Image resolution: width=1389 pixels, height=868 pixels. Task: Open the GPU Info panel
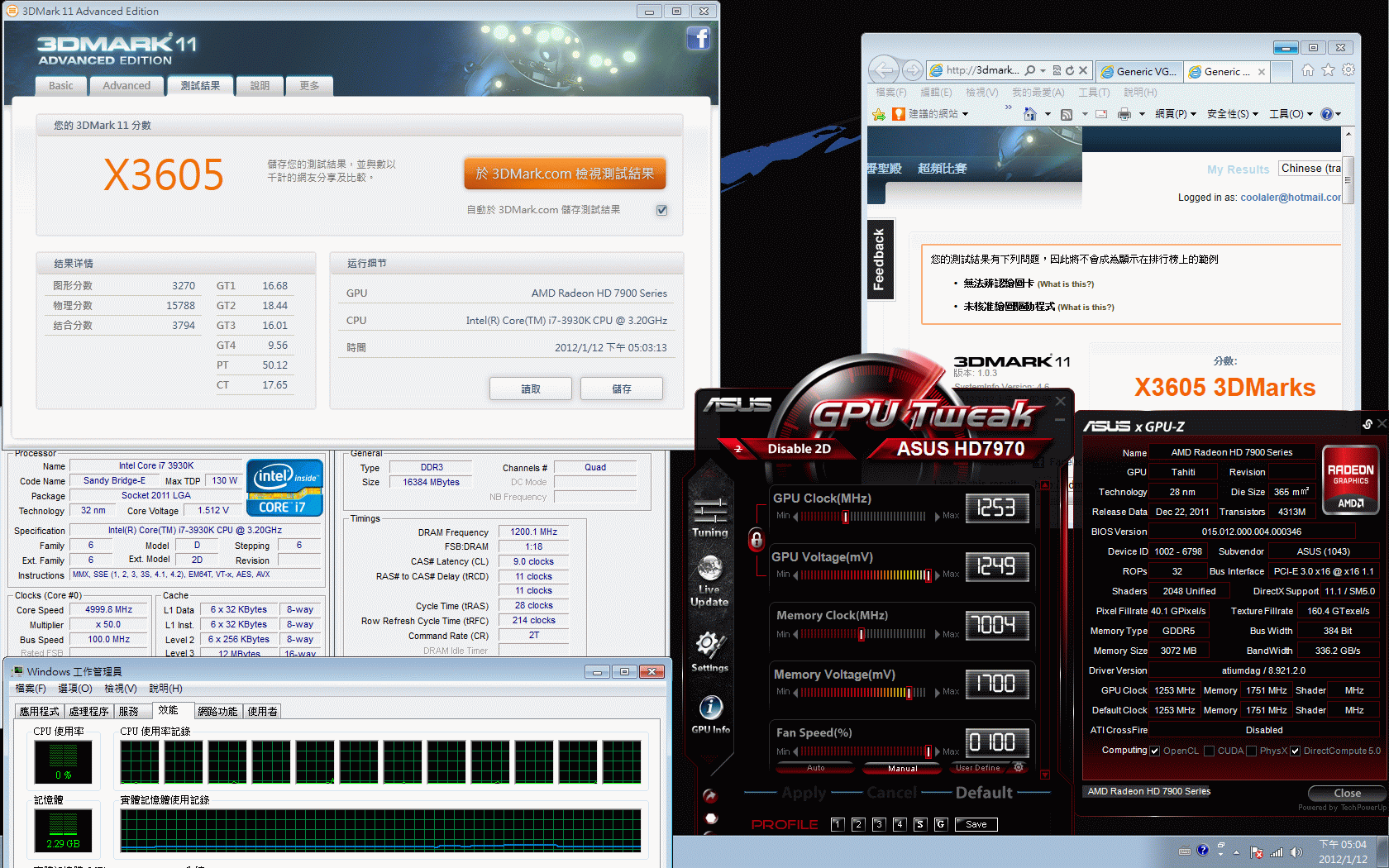710,714
